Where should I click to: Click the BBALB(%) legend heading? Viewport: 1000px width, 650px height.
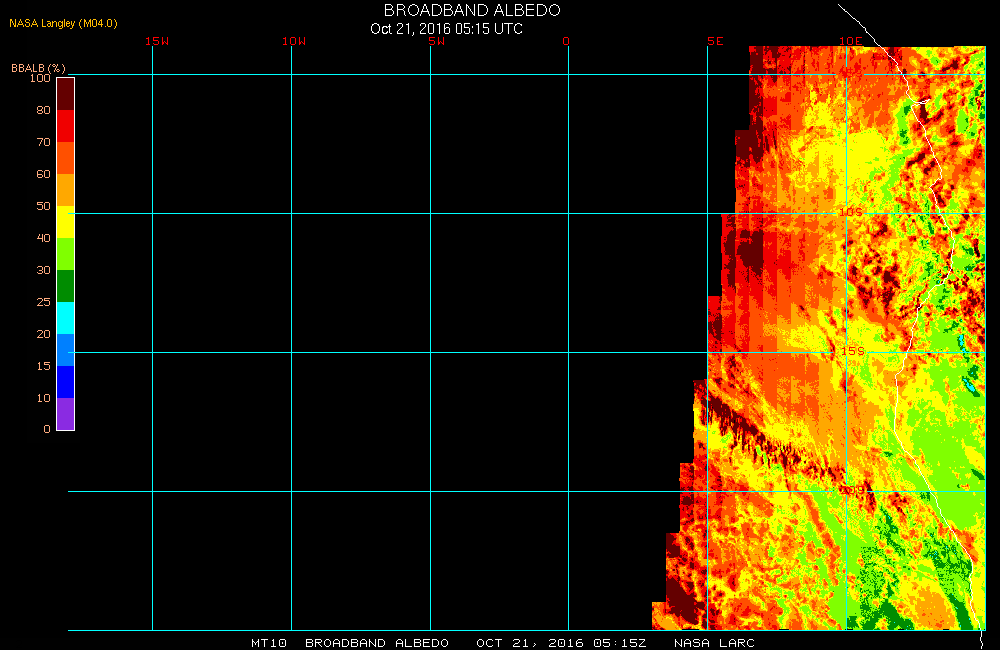[38, 68]
